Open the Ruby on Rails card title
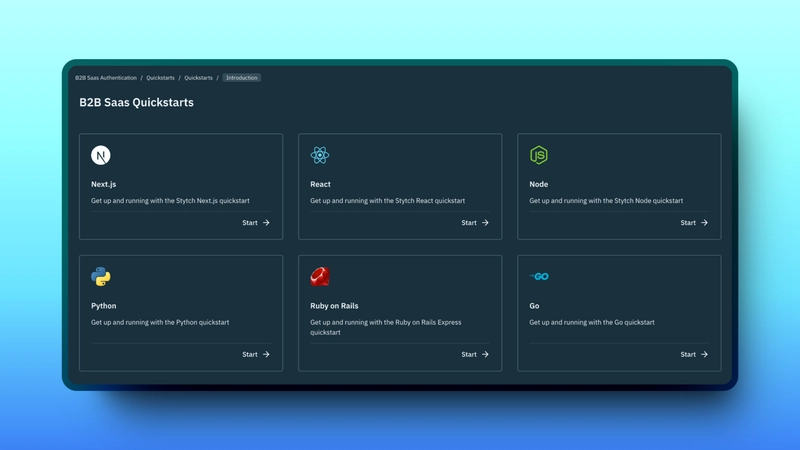This screenshot has width=800, height=450. [334, 306]
